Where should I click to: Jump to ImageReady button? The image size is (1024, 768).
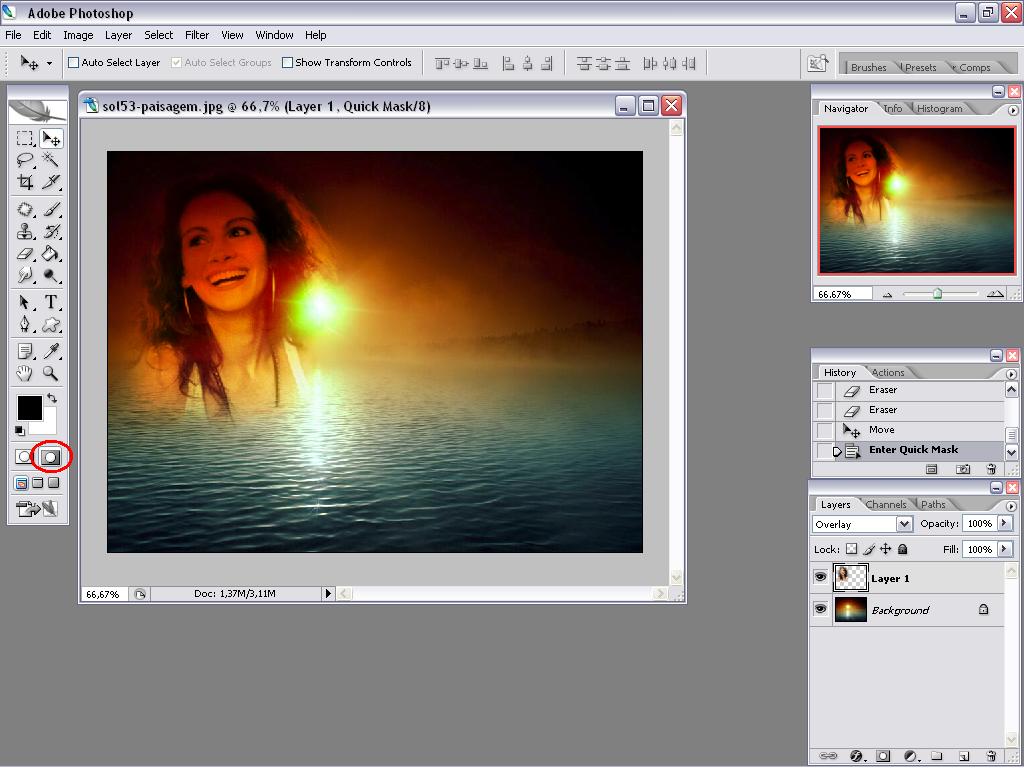click(x=37, y=508)
